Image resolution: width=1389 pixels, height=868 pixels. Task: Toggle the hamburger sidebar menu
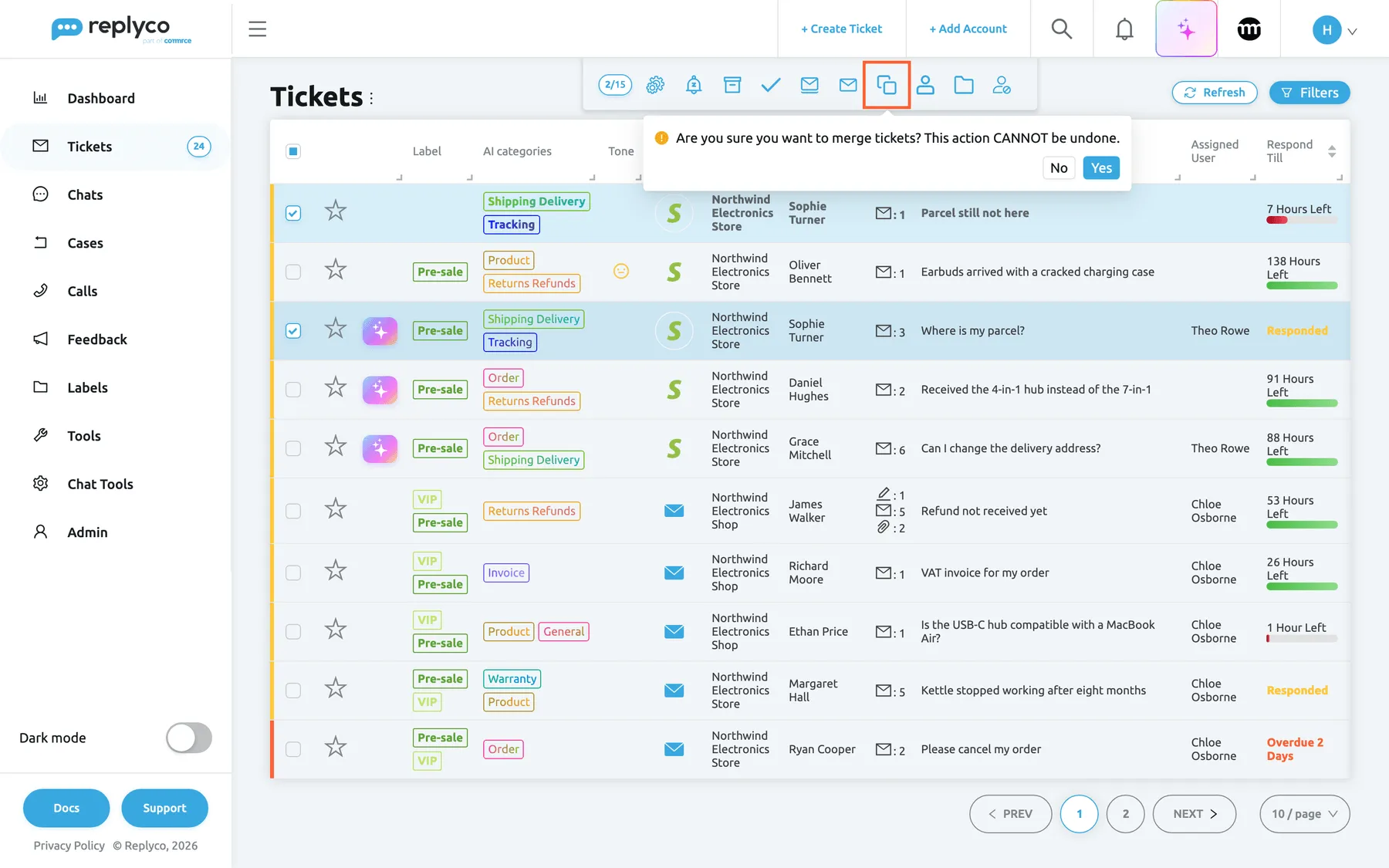coord(258,29)
